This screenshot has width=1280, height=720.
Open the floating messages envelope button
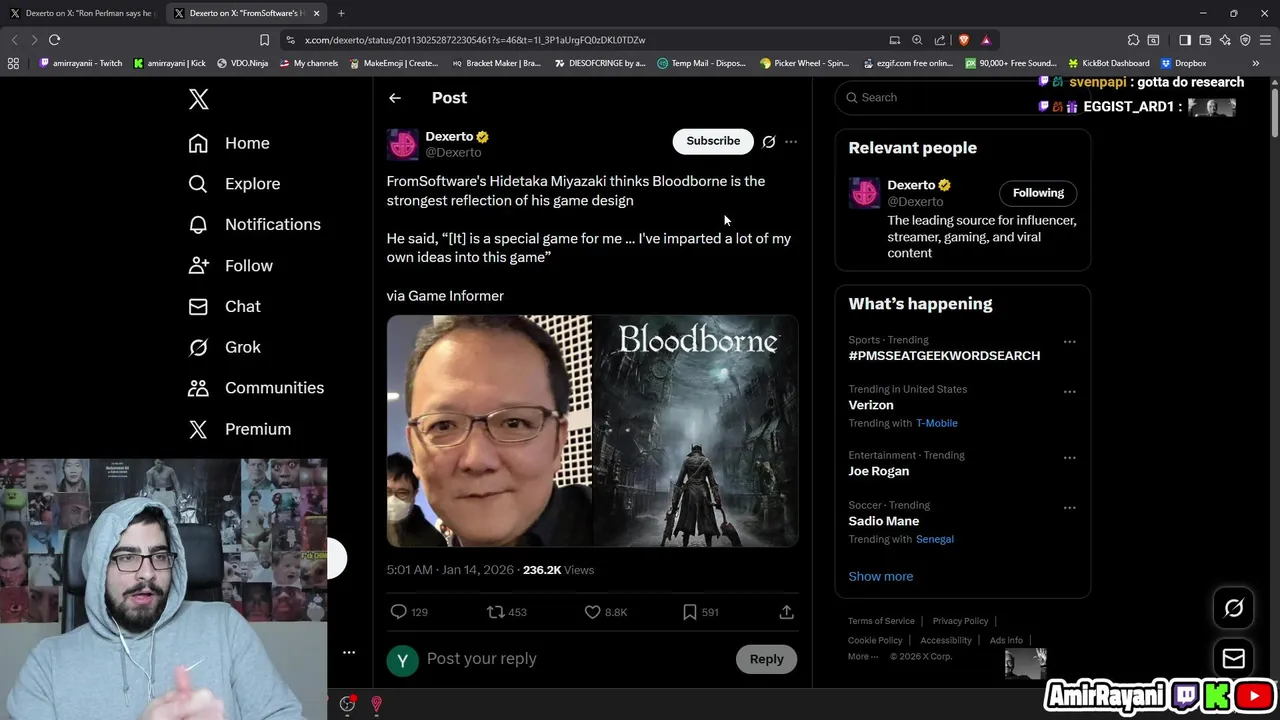pos(1234,659)
